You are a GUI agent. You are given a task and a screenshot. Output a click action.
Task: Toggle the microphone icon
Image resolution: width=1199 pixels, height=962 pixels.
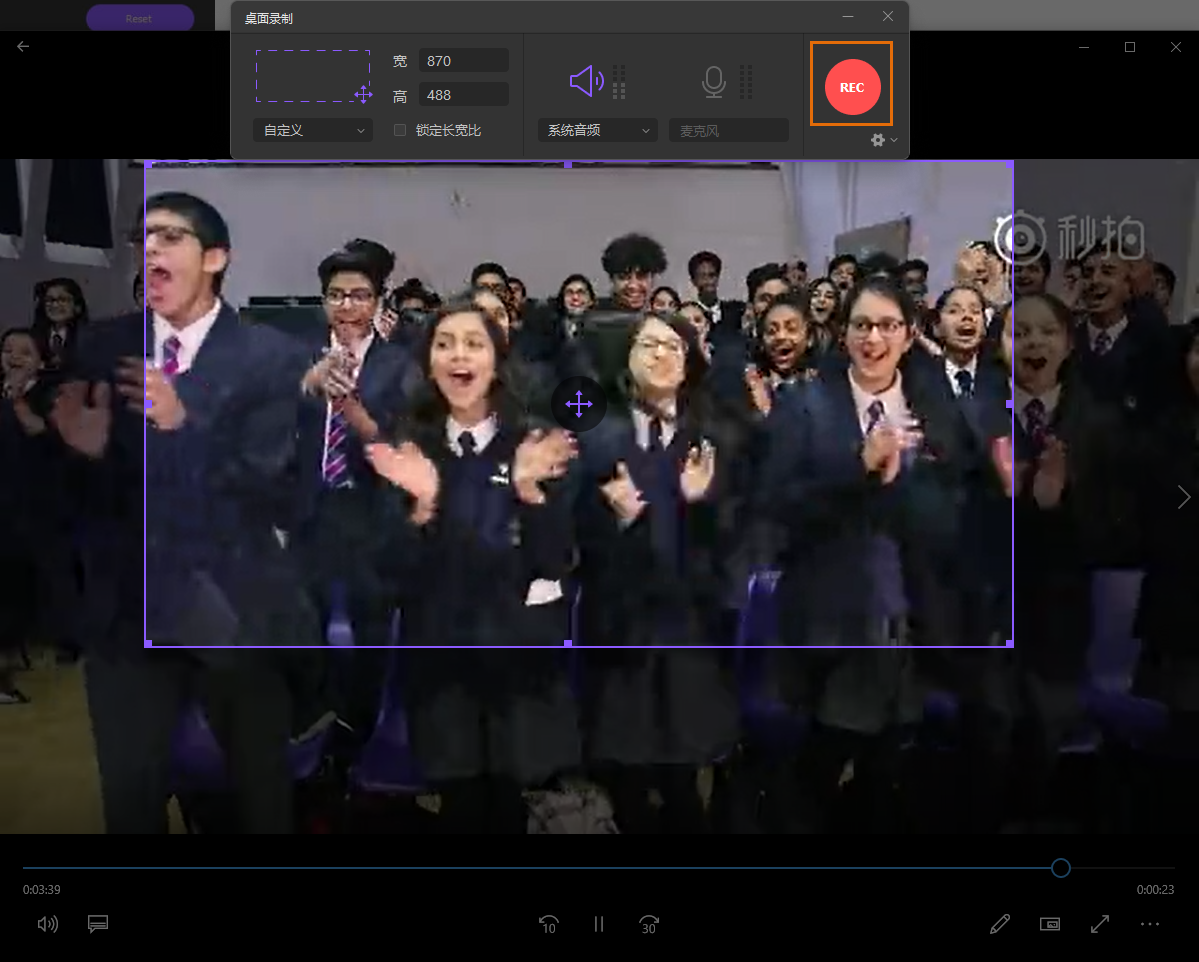[713, 82]
